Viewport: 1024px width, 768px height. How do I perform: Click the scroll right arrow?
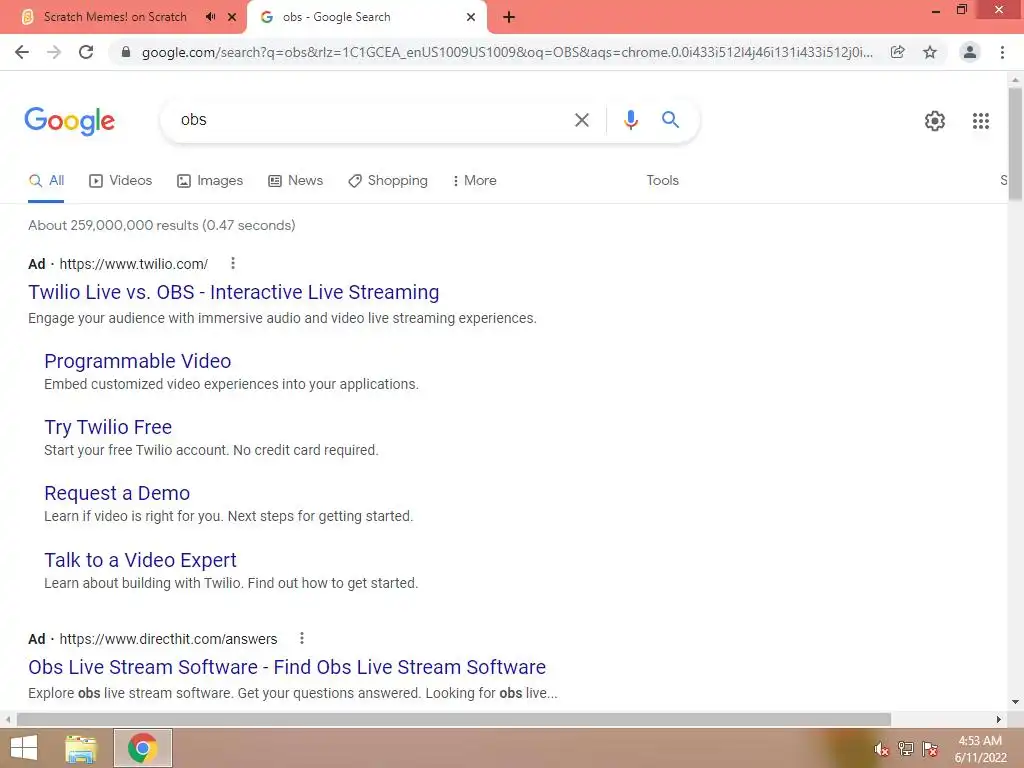tap(999, 719)
